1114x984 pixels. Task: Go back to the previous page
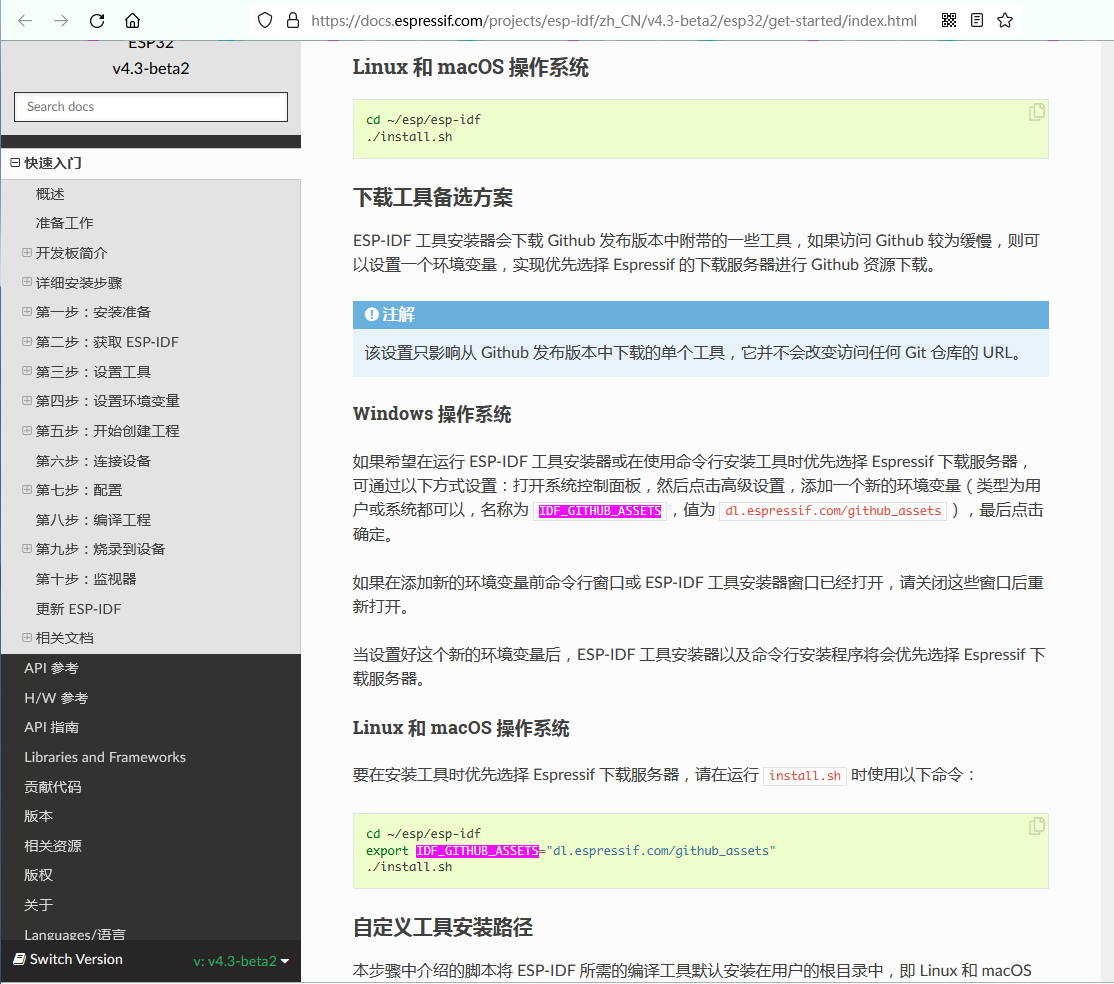pyautogui.click(x=25, y=21)
